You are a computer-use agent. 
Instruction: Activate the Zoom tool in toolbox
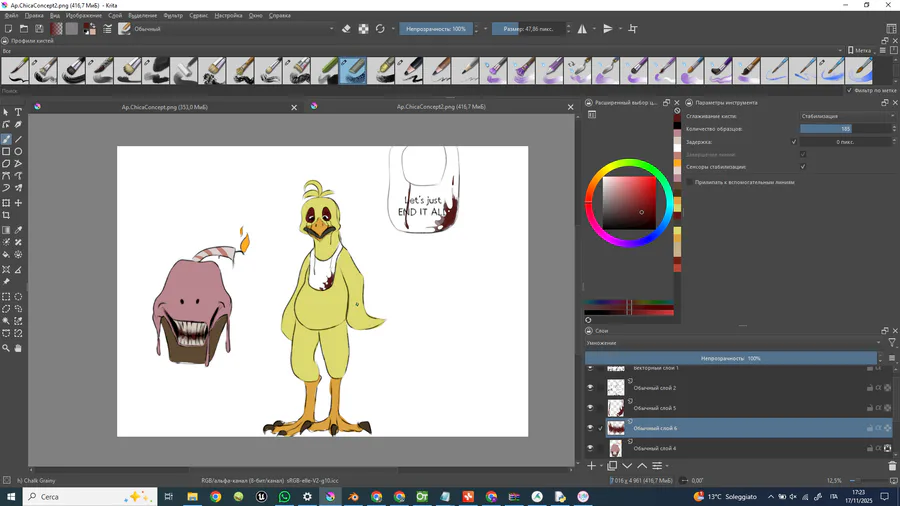tap(6, 348)
